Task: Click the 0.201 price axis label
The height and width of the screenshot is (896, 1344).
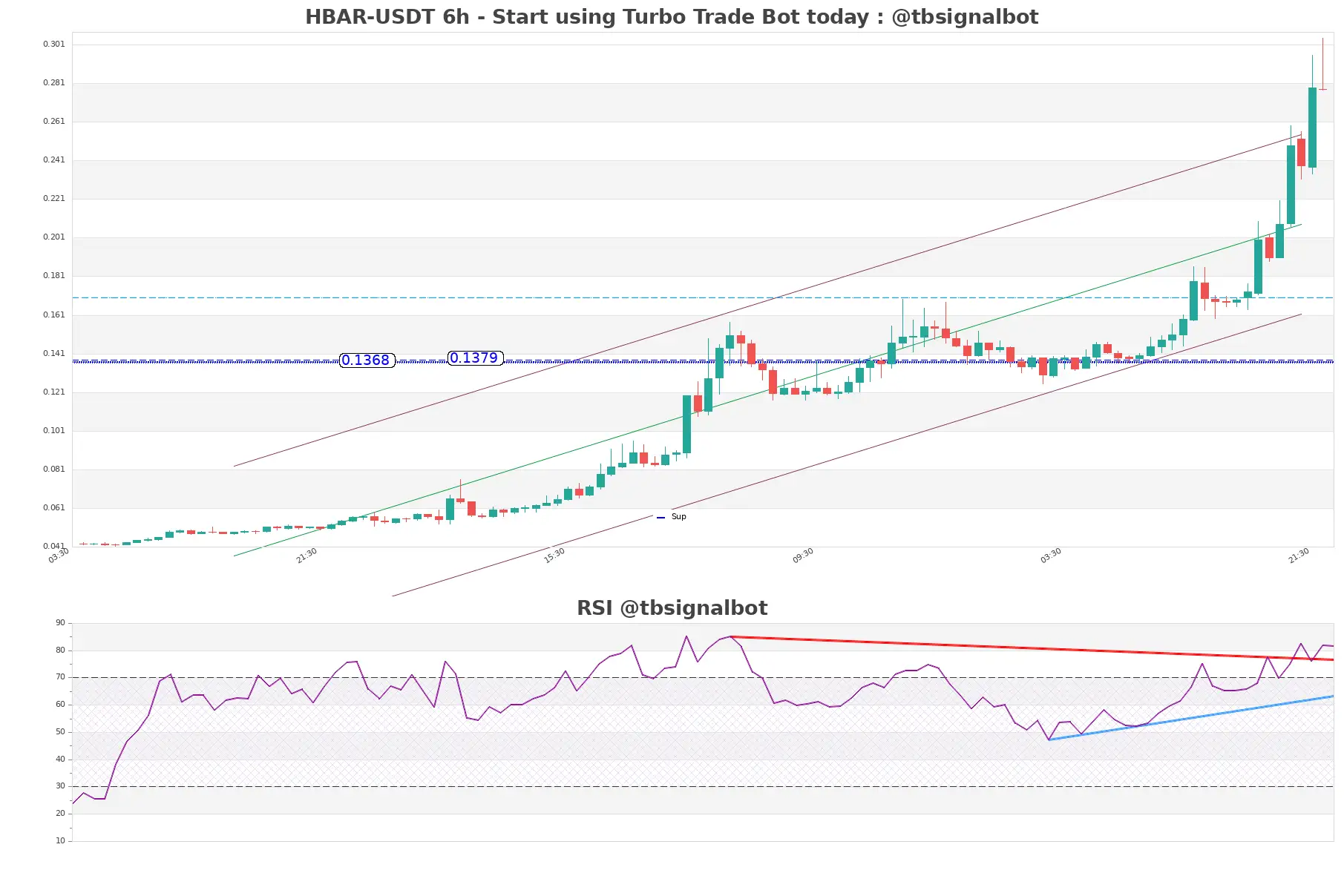Action: pos(53,237)
